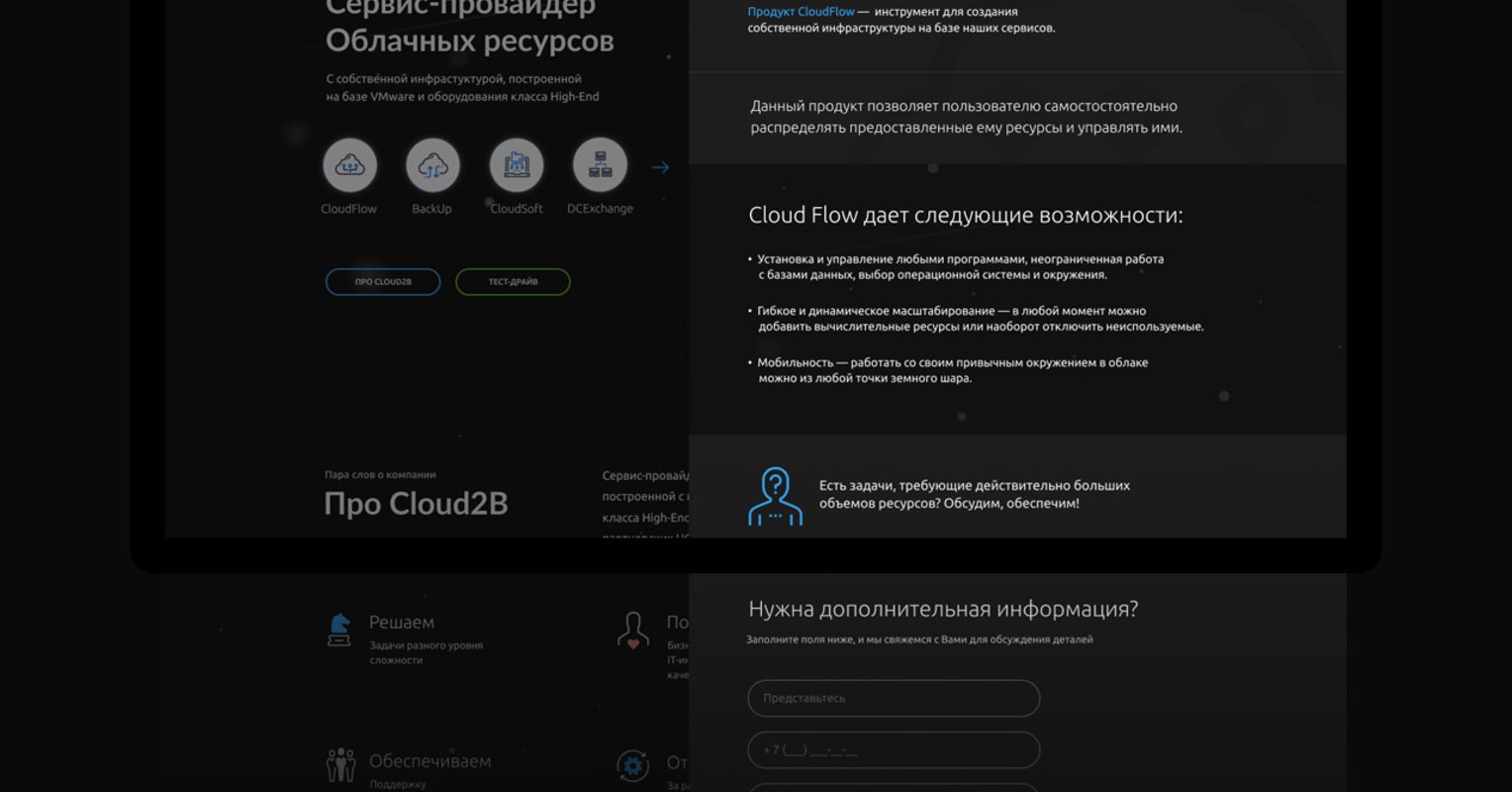Click the blue person question icon

click(x=775, y=496)
